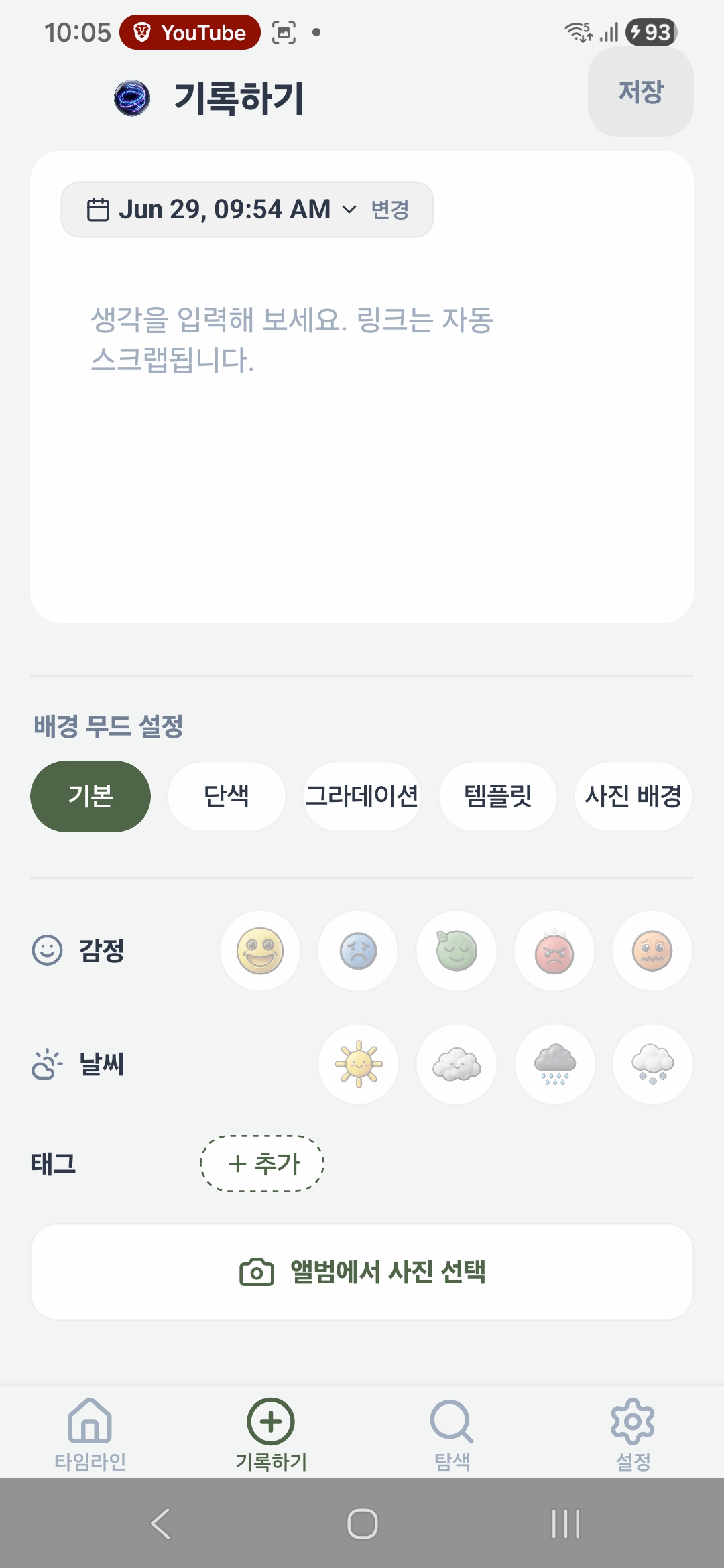This screenshot has width=724, height=1568.
Task: Set weather to rainy cloud icon
Action: point(554,1064)
